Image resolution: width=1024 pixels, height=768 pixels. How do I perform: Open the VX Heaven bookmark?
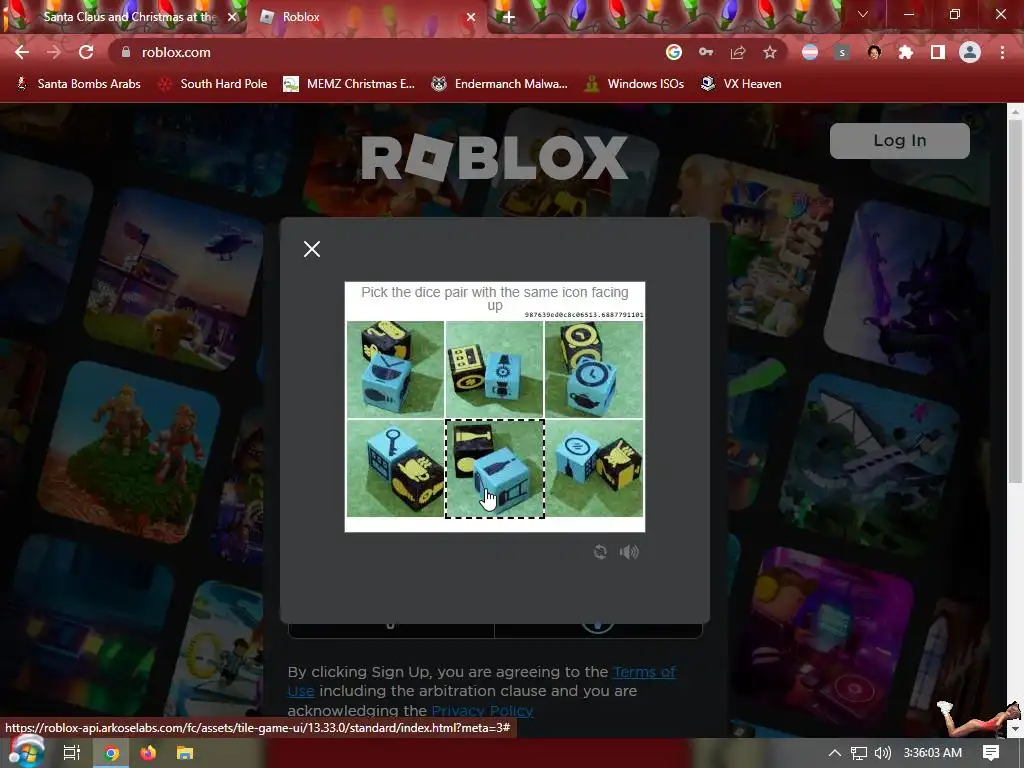(x=741, y=84)
